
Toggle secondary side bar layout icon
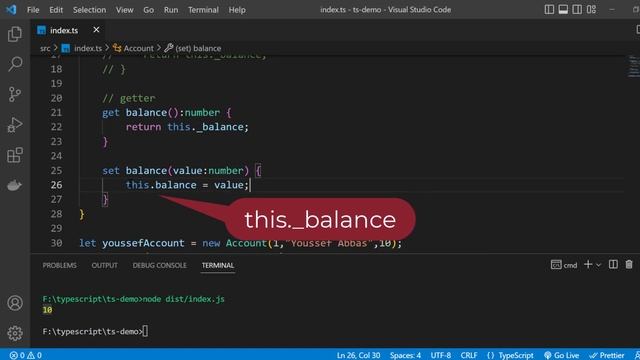click(x=577, y=9)
